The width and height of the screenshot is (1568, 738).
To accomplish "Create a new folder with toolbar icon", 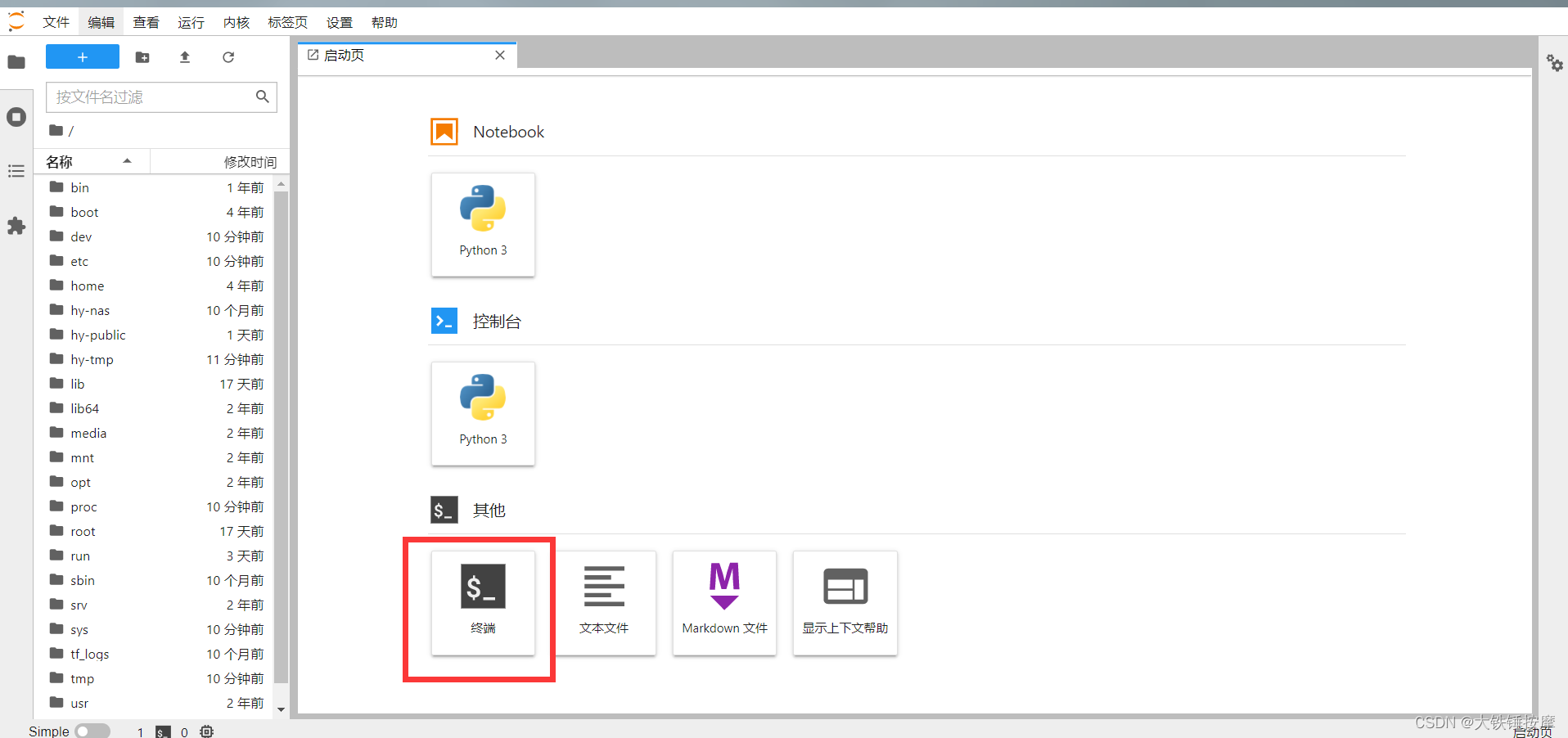I will click(x=142, y=57).
